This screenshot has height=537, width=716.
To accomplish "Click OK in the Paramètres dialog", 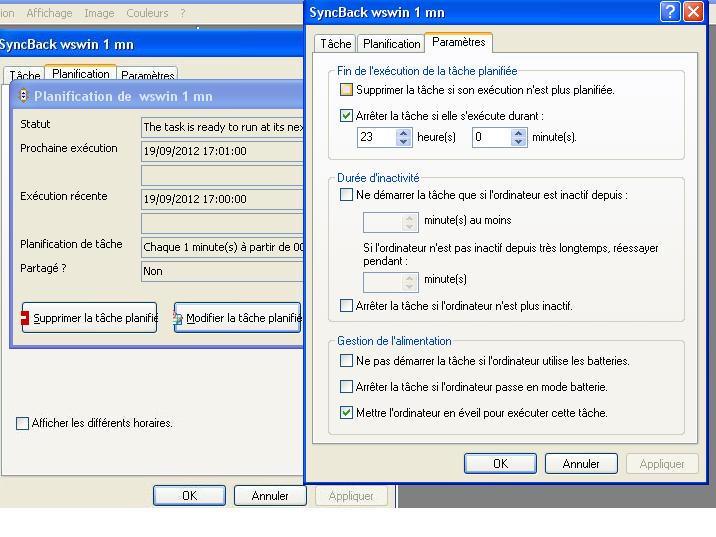I will click(500, 464).
